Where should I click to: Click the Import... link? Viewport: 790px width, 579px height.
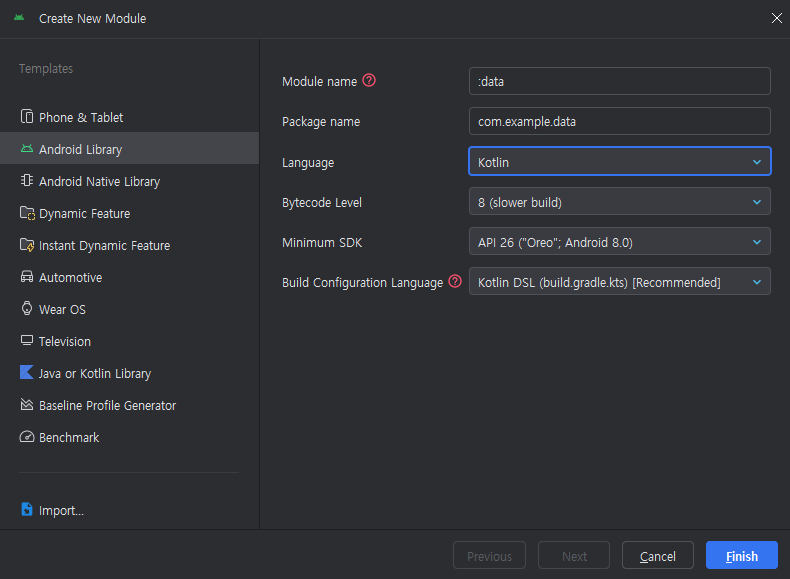click(61, 510)
